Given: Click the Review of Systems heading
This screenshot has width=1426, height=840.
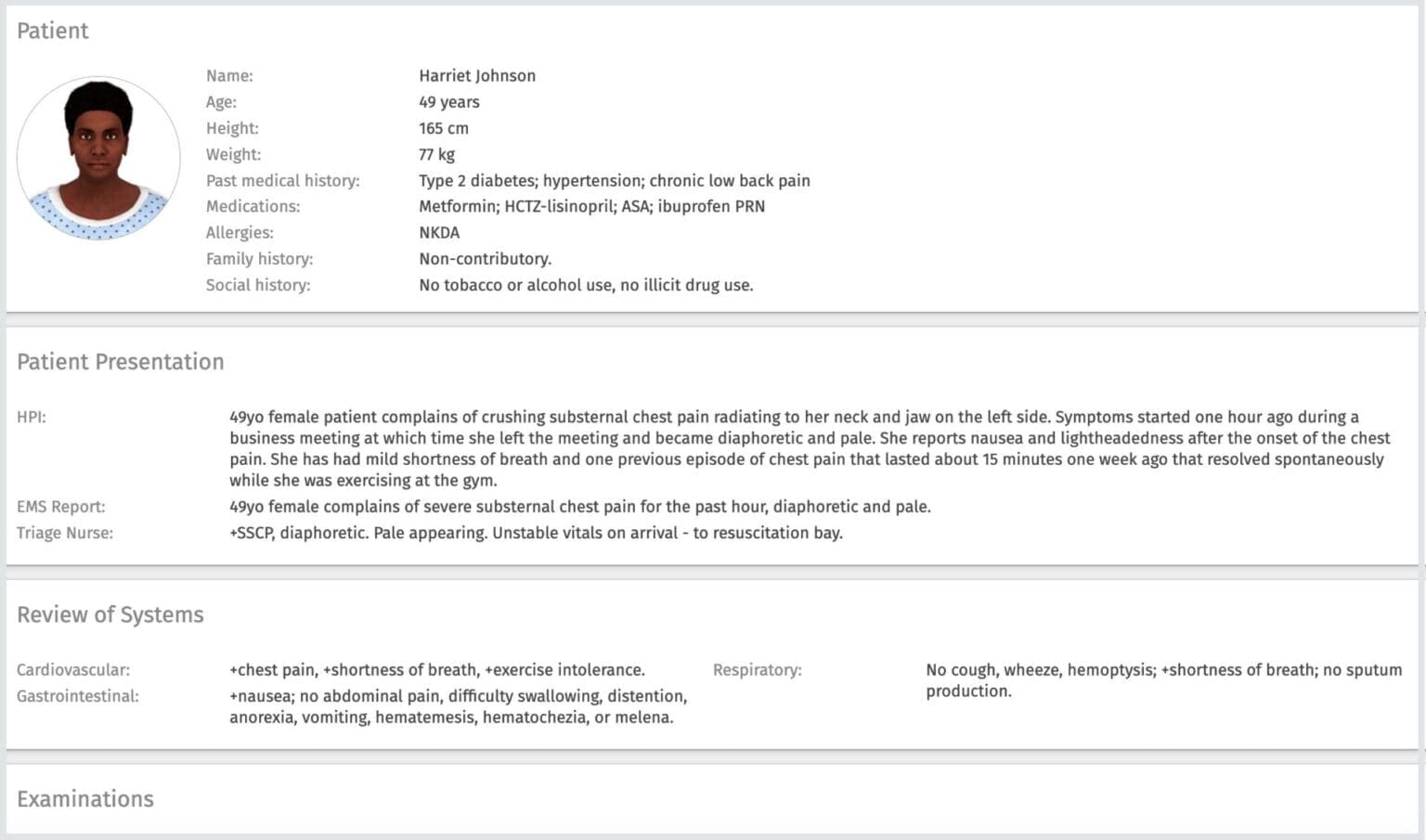Looking at the screenshot, I should pyautogui.click(x=110, y=614).
